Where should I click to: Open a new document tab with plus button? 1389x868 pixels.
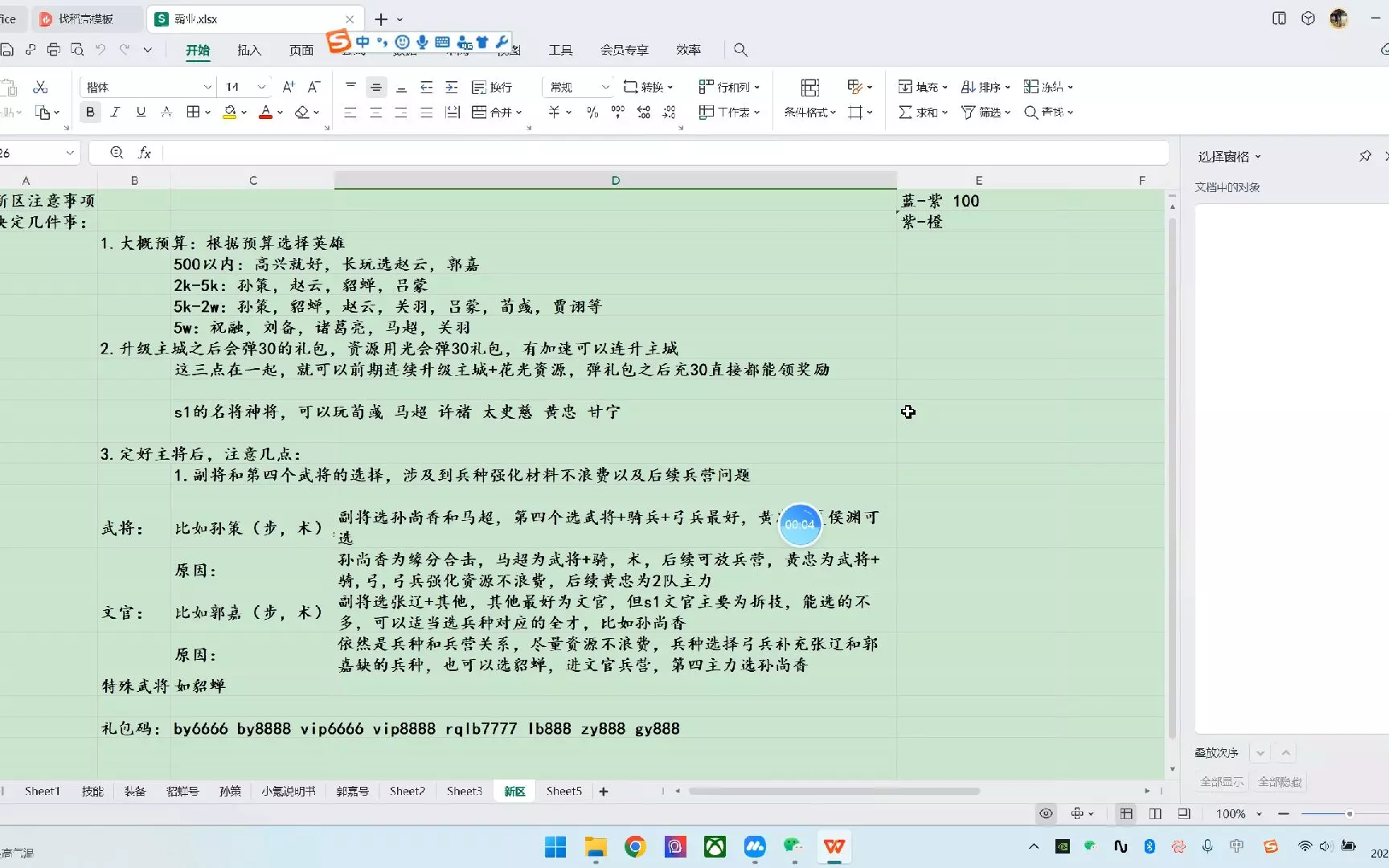[x=381, y=19]
